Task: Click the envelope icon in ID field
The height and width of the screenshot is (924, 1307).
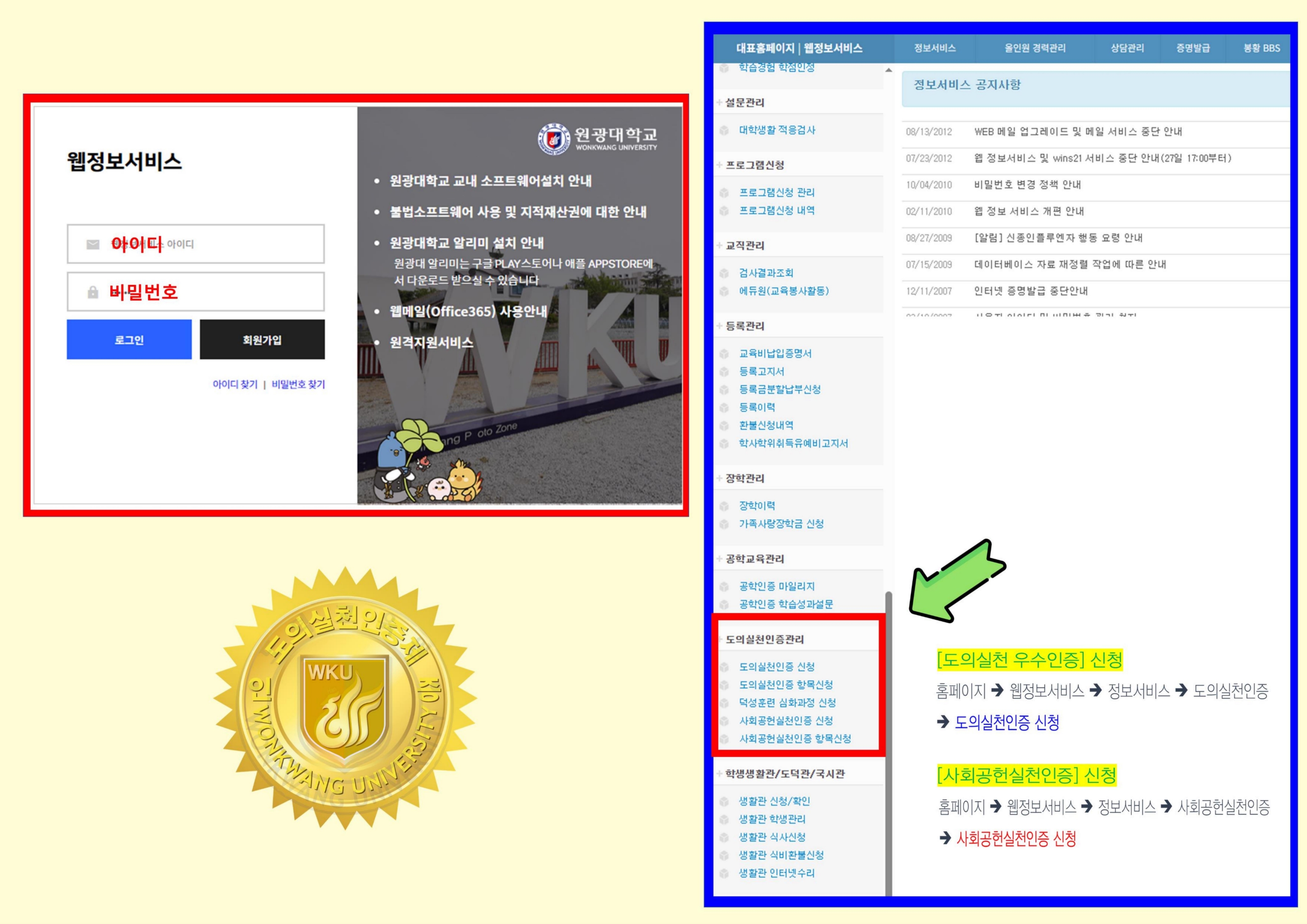Action: 93,244
